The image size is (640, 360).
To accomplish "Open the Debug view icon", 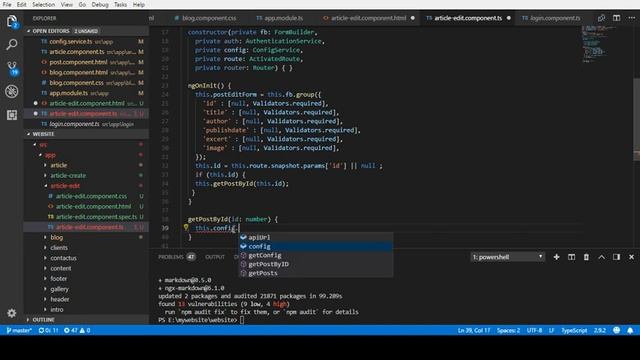I will [x=12, y=91].
